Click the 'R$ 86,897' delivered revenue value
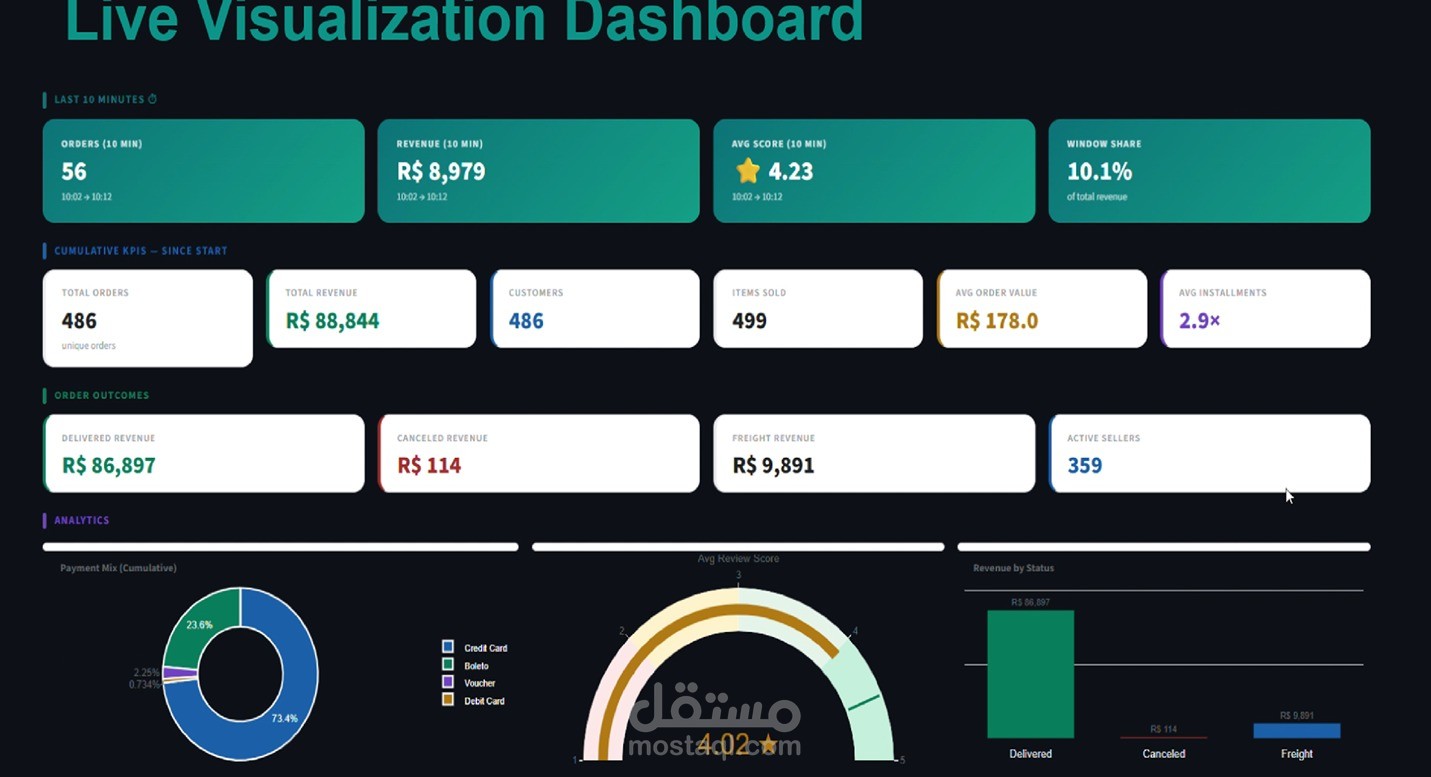This screenshot has height=777, width=1431. pos(108,465)
